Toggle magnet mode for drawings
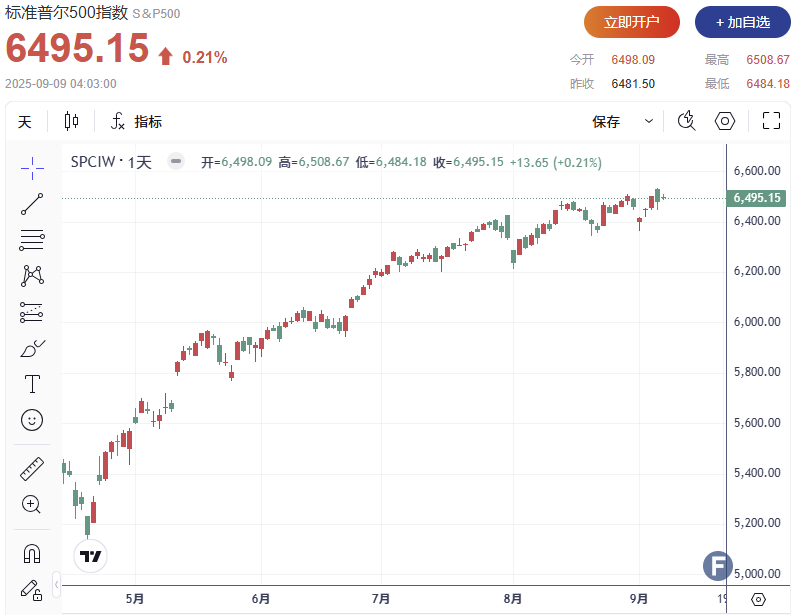The image size is (800, 615). (x=32, y=553)
